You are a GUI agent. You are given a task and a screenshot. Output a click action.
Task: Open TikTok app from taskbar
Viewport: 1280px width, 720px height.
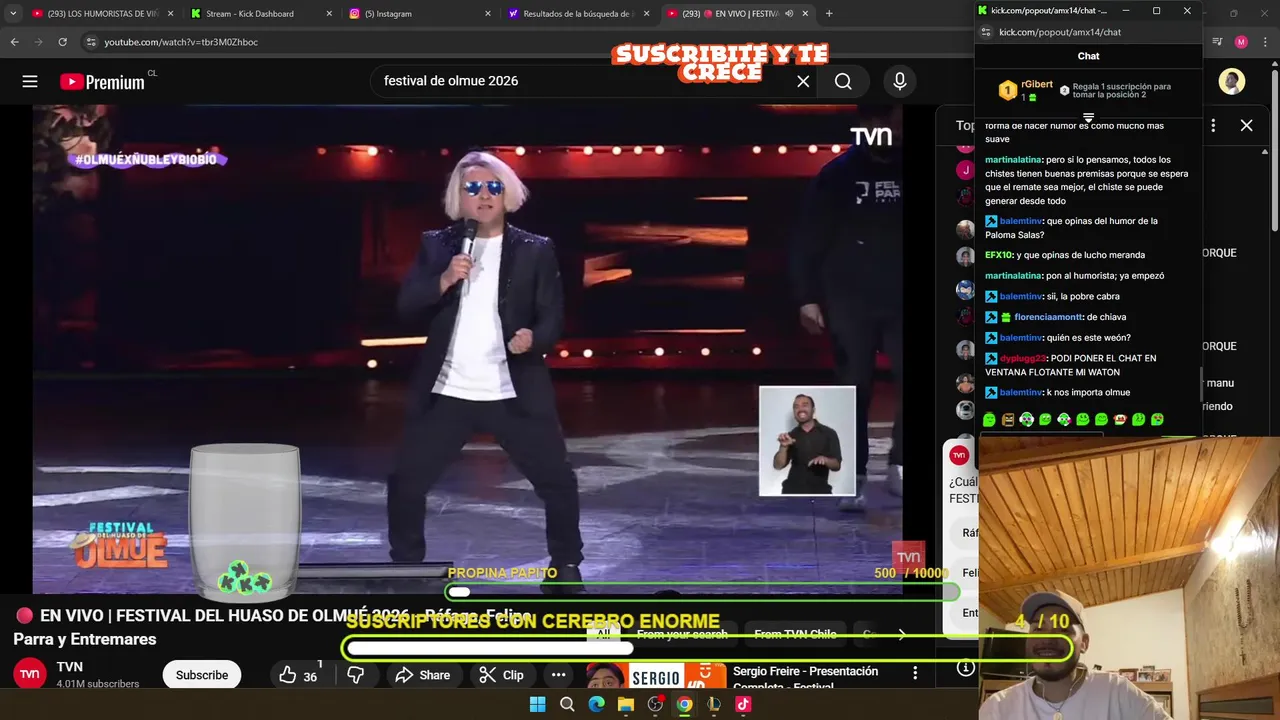click(743, 704)
